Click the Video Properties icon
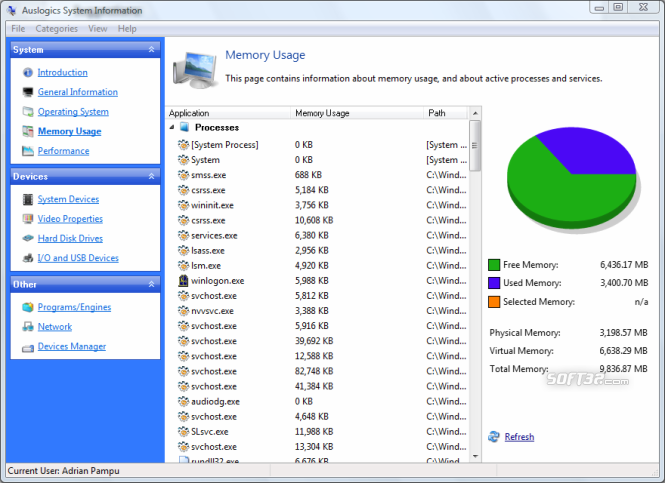 pyautogui.click(x=28, y=219)
